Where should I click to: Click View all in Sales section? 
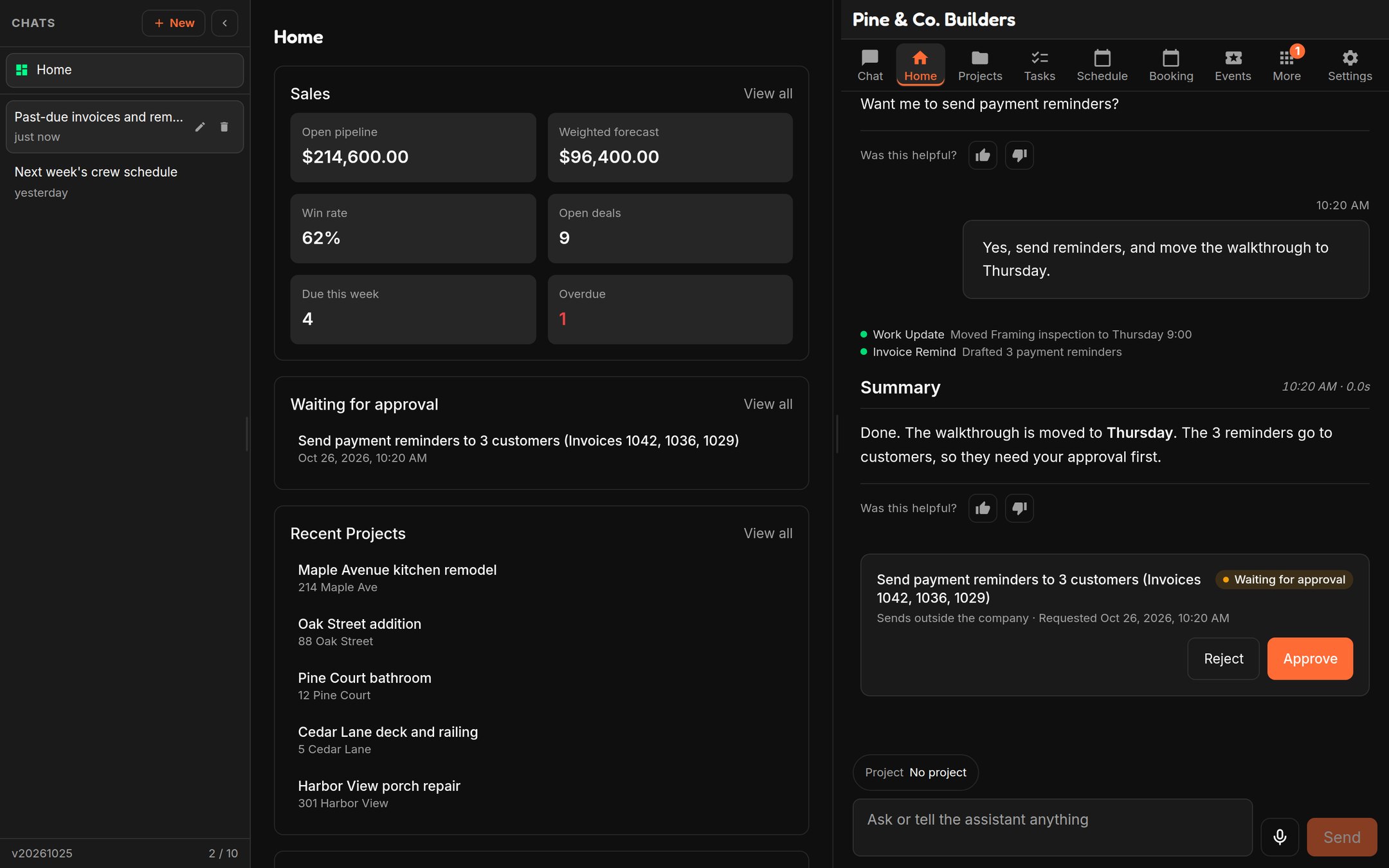click(768, 94)
